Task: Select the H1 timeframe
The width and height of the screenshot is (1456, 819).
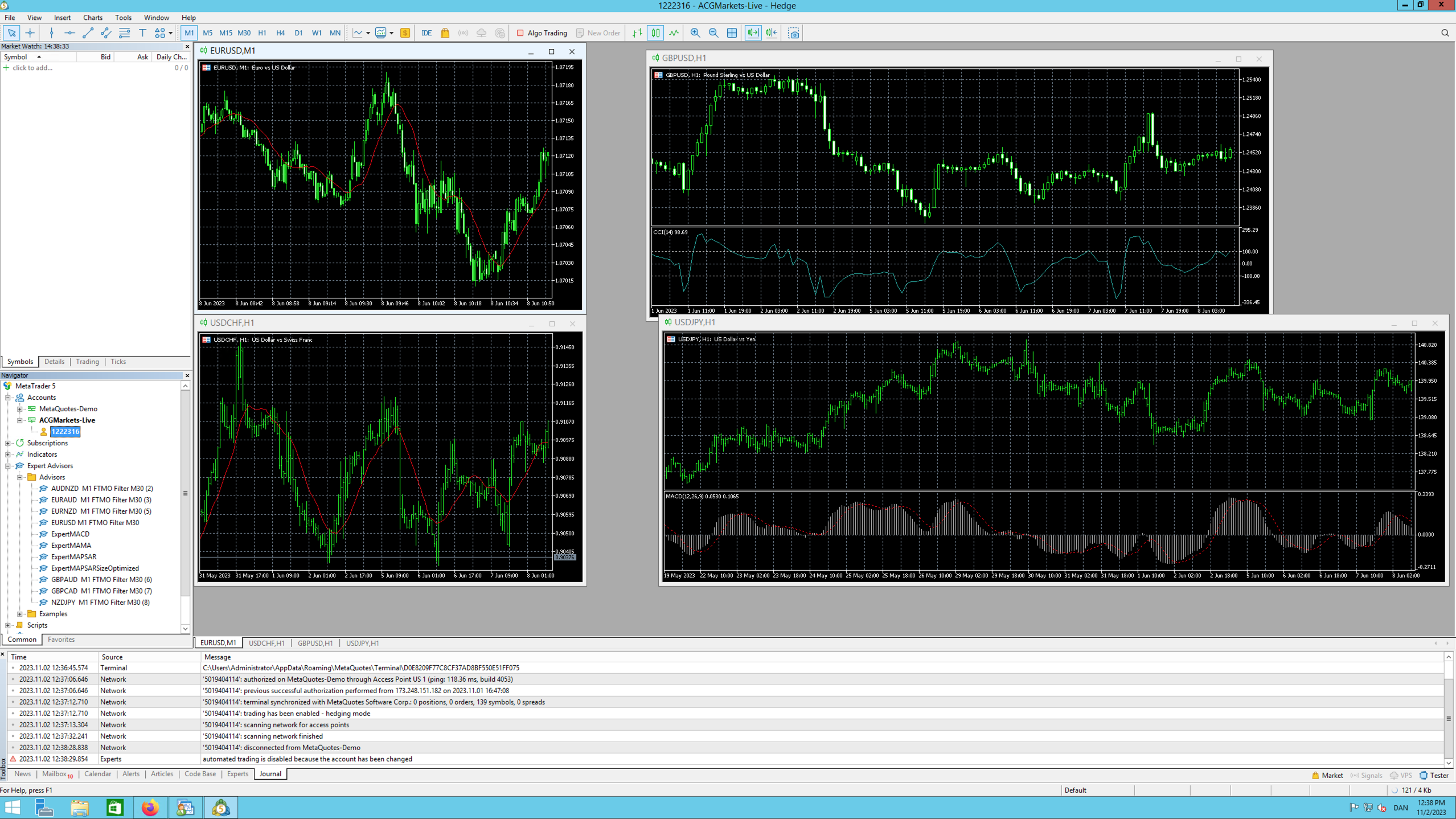Action: tap(262, 33)
